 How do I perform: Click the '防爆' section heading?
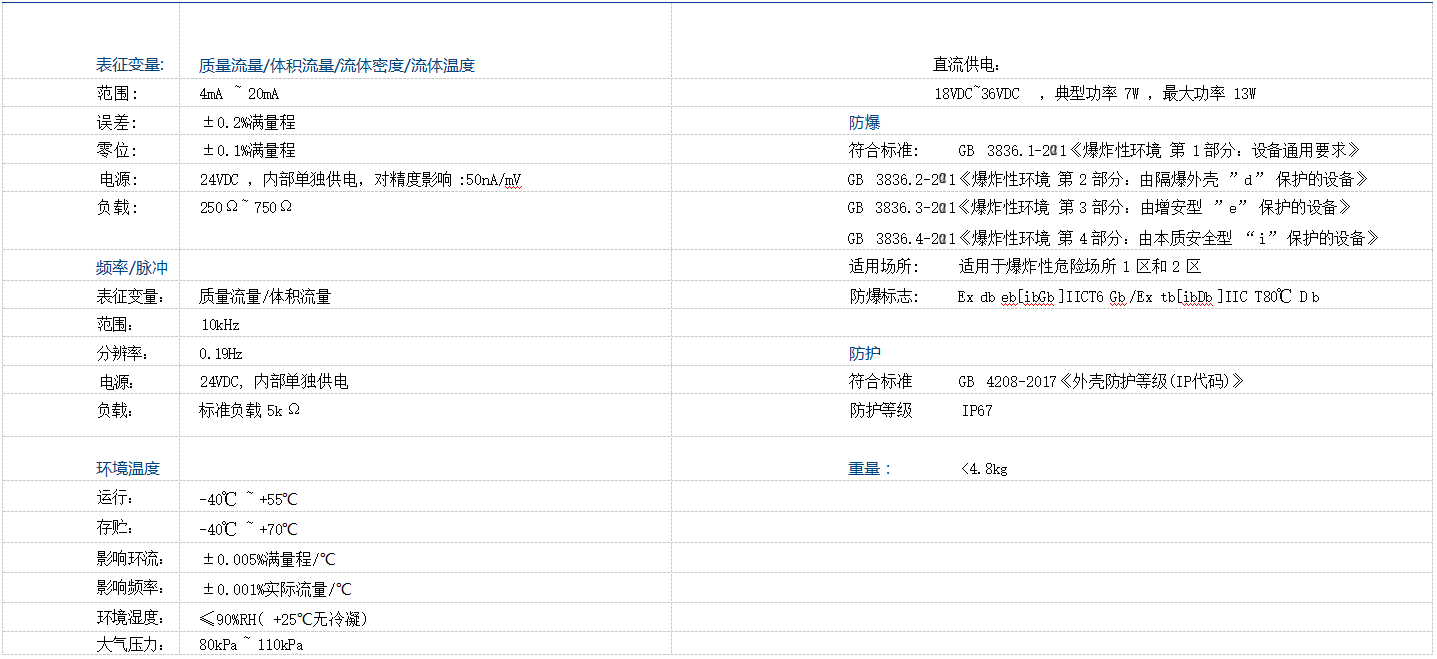pos(864,123)
